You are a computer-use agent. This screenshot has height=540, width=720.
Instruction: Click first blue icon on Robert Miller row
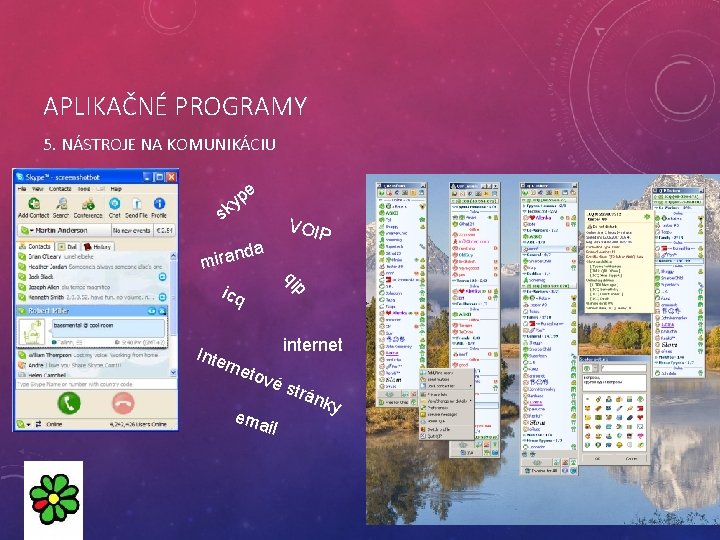point(152,311)
